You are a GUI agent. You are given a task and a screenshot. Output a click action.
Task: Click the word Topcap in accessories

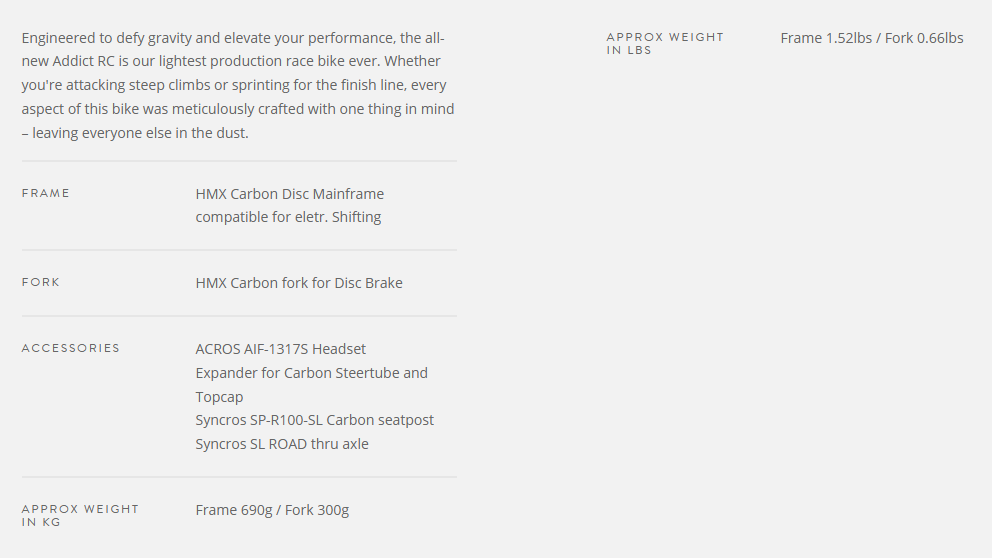point(219,397)
